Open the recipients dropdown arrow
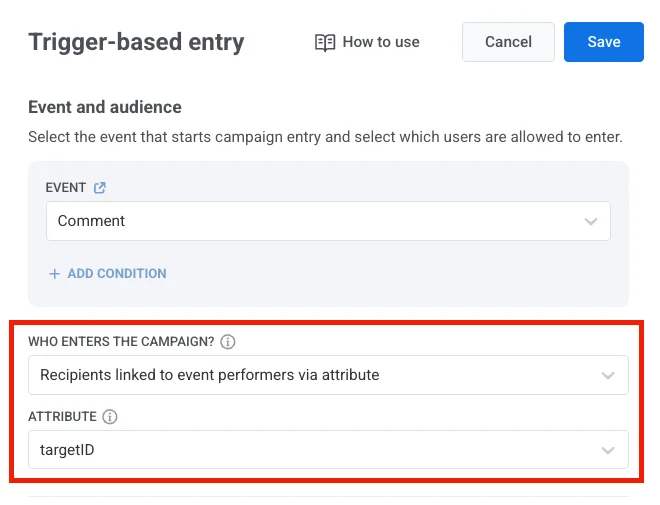 click(608, 375)
